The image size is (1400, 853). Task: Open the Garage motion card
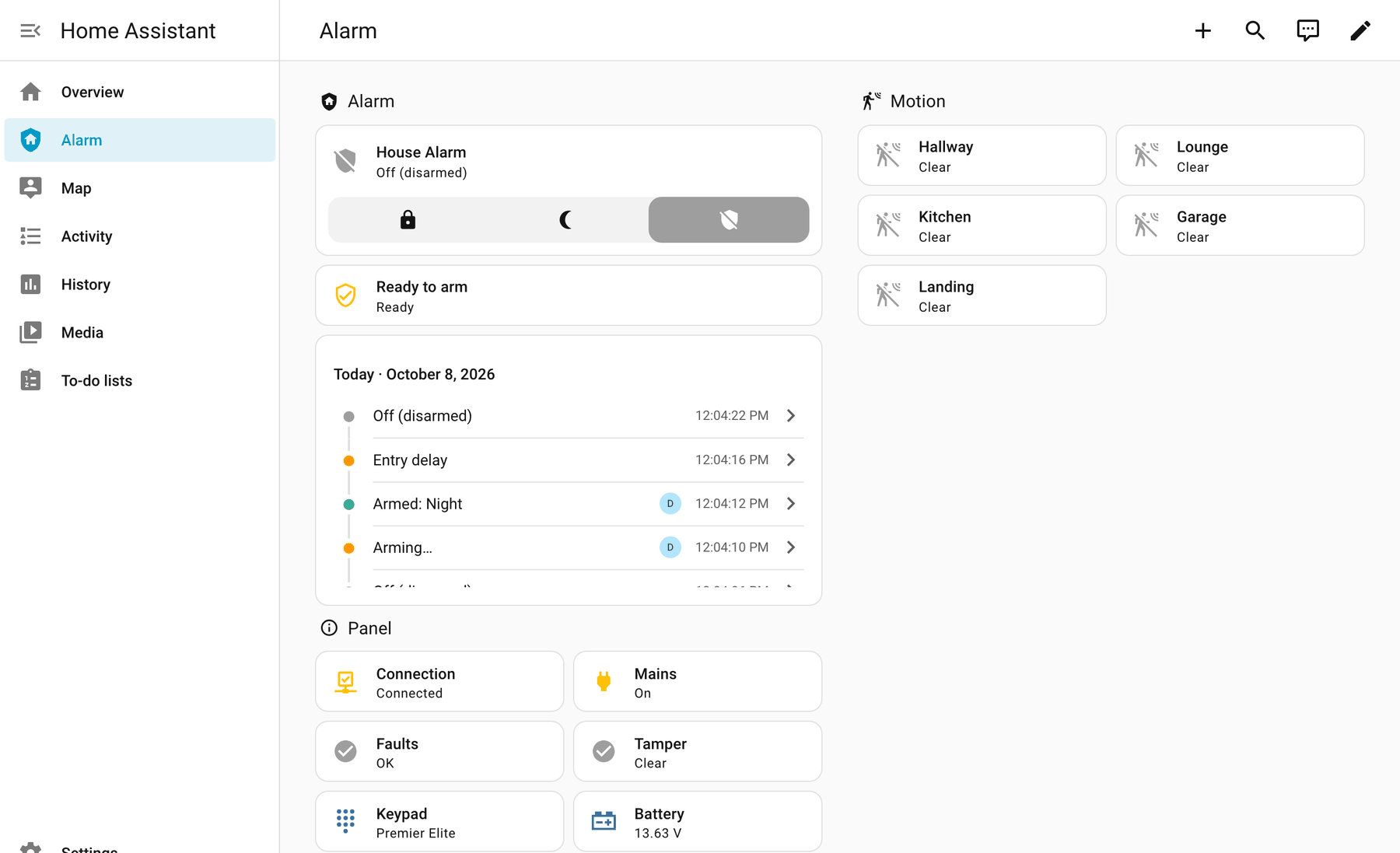coord(1240,225)
